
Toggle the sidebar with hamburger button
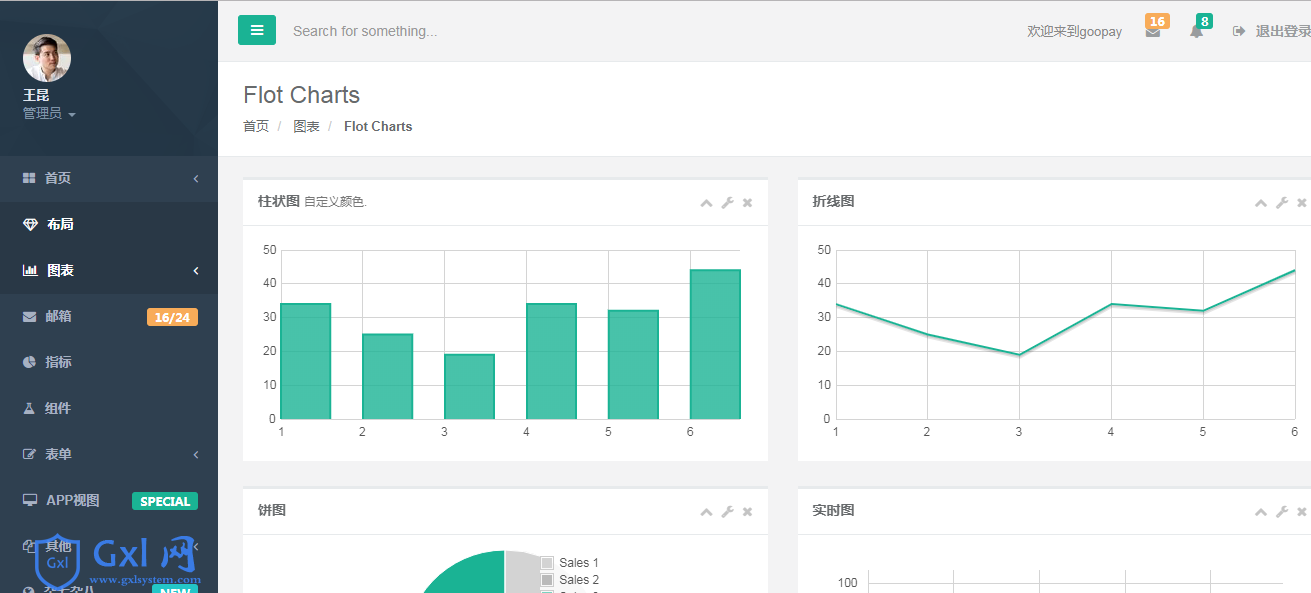(257, 31)
